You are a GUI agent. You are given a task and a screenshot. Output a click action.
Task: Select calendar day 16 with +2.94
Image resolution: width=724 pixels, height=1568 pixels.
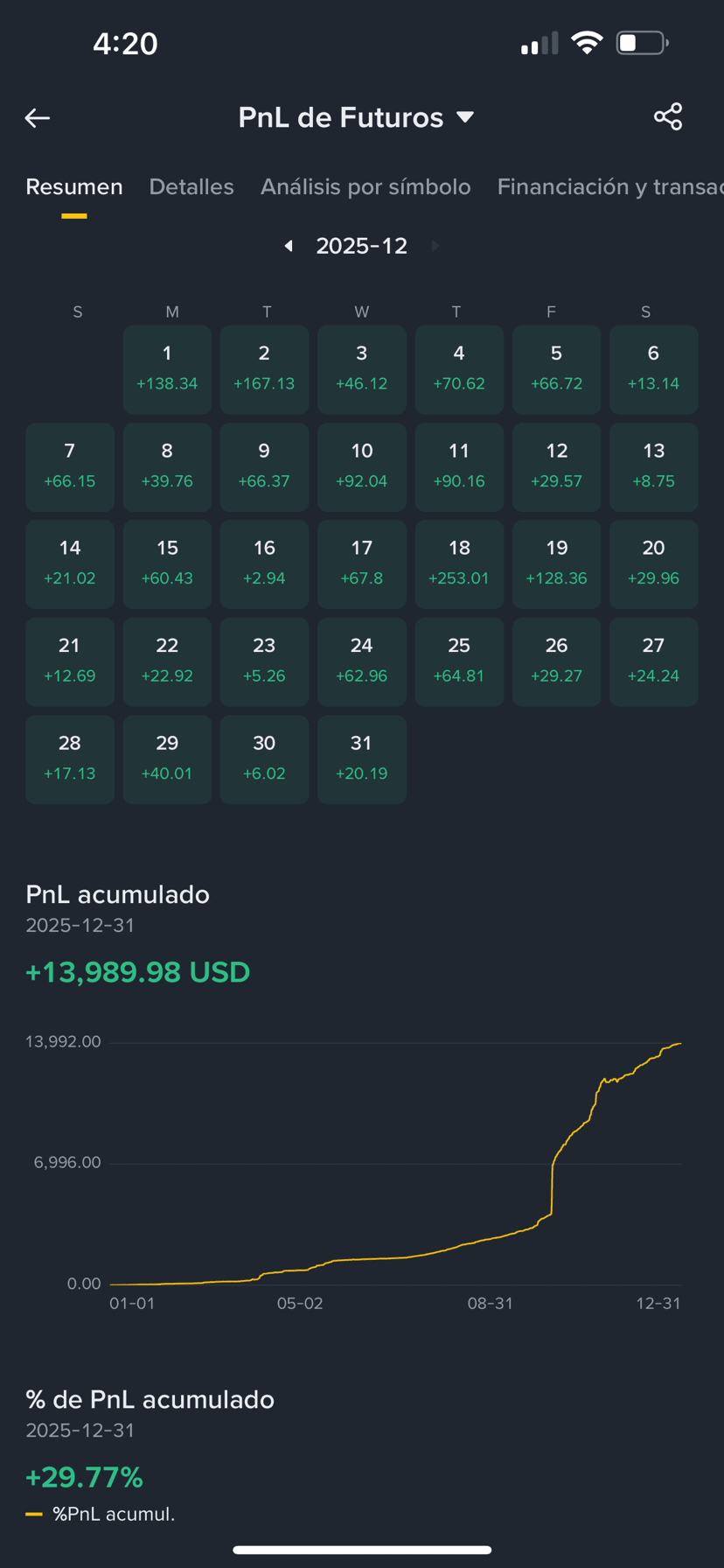tap(264, 563)
